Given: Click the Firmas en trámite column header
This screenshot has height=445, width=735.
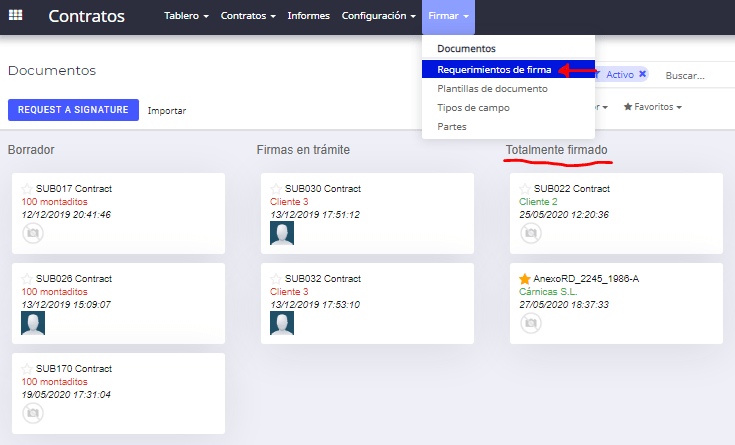Looking at the screenshot, I should (x=303, y=150).
